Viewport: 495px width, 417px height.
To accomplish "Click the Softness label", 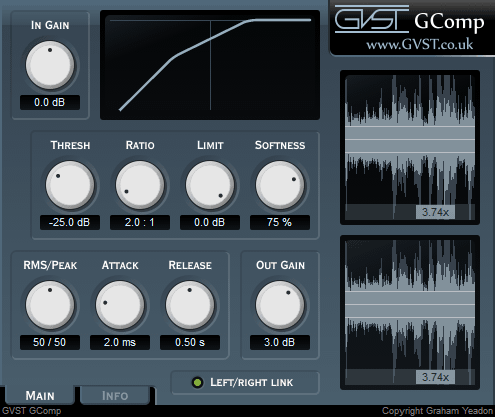I will [x=280, y=145].
